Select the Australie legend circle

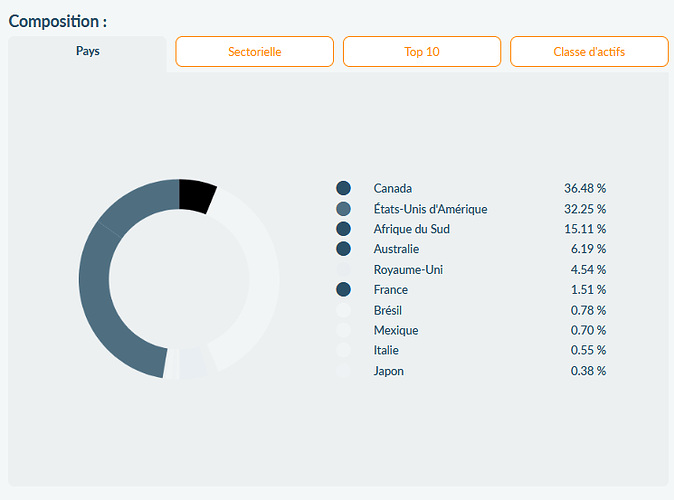click(344, 249)
